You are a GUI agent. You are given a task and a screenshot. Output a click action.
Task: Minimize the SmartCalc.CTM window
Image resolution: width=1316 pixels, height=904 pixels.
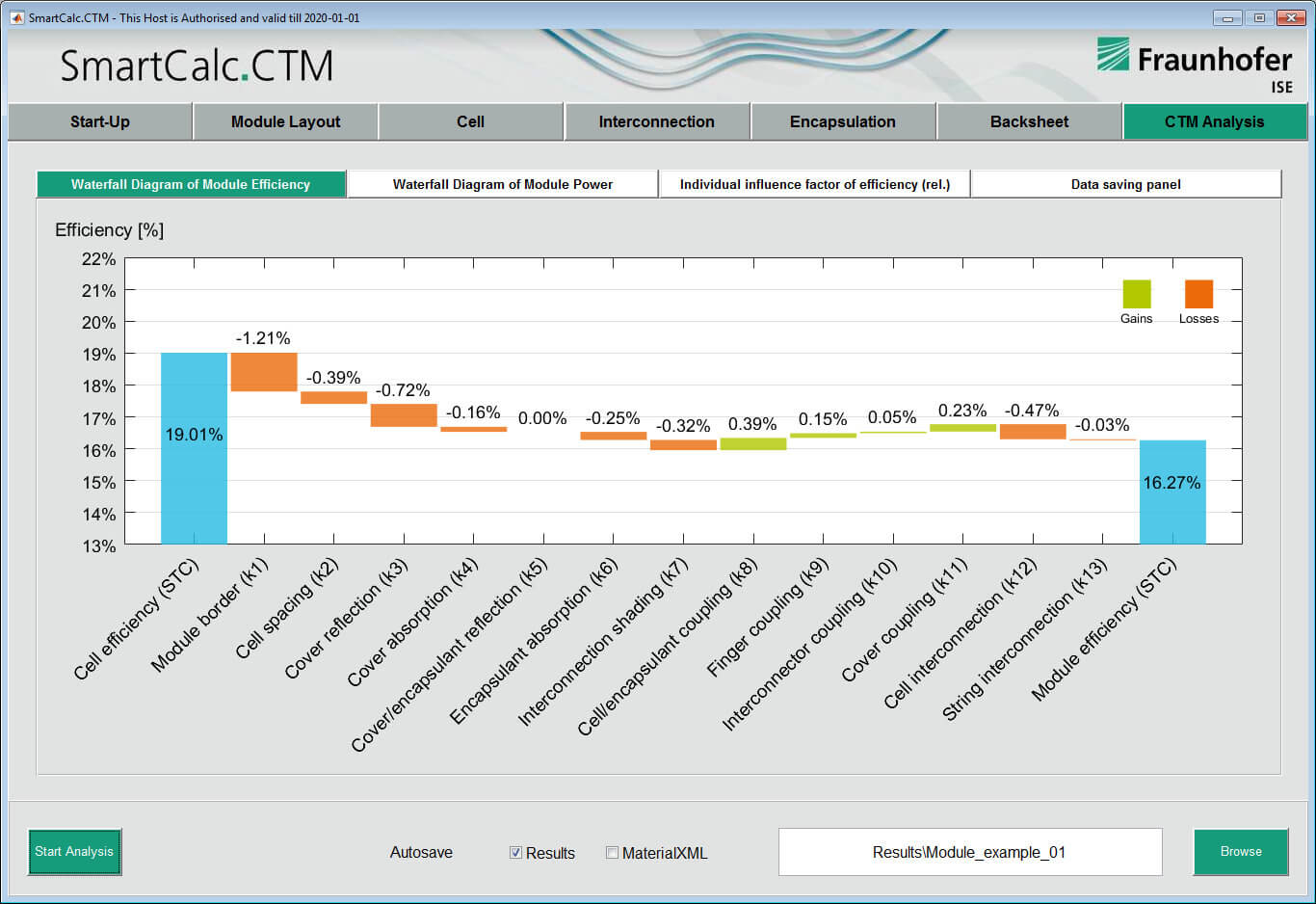[1227, 17]
